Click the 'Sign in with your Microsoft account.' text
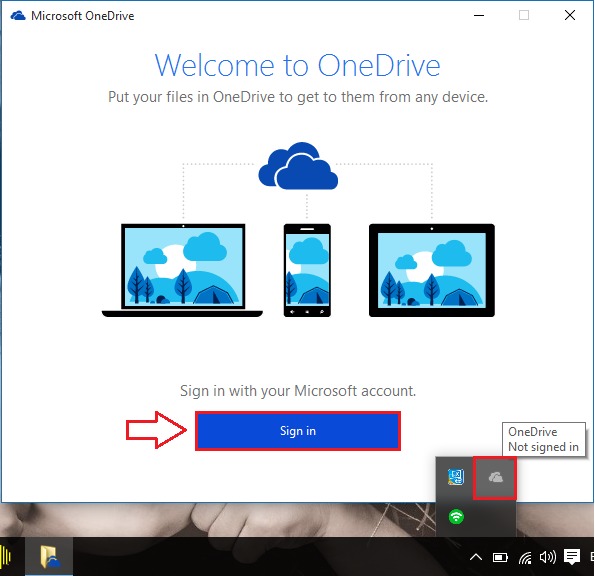 pyautogui.click(x=298, y=391)
